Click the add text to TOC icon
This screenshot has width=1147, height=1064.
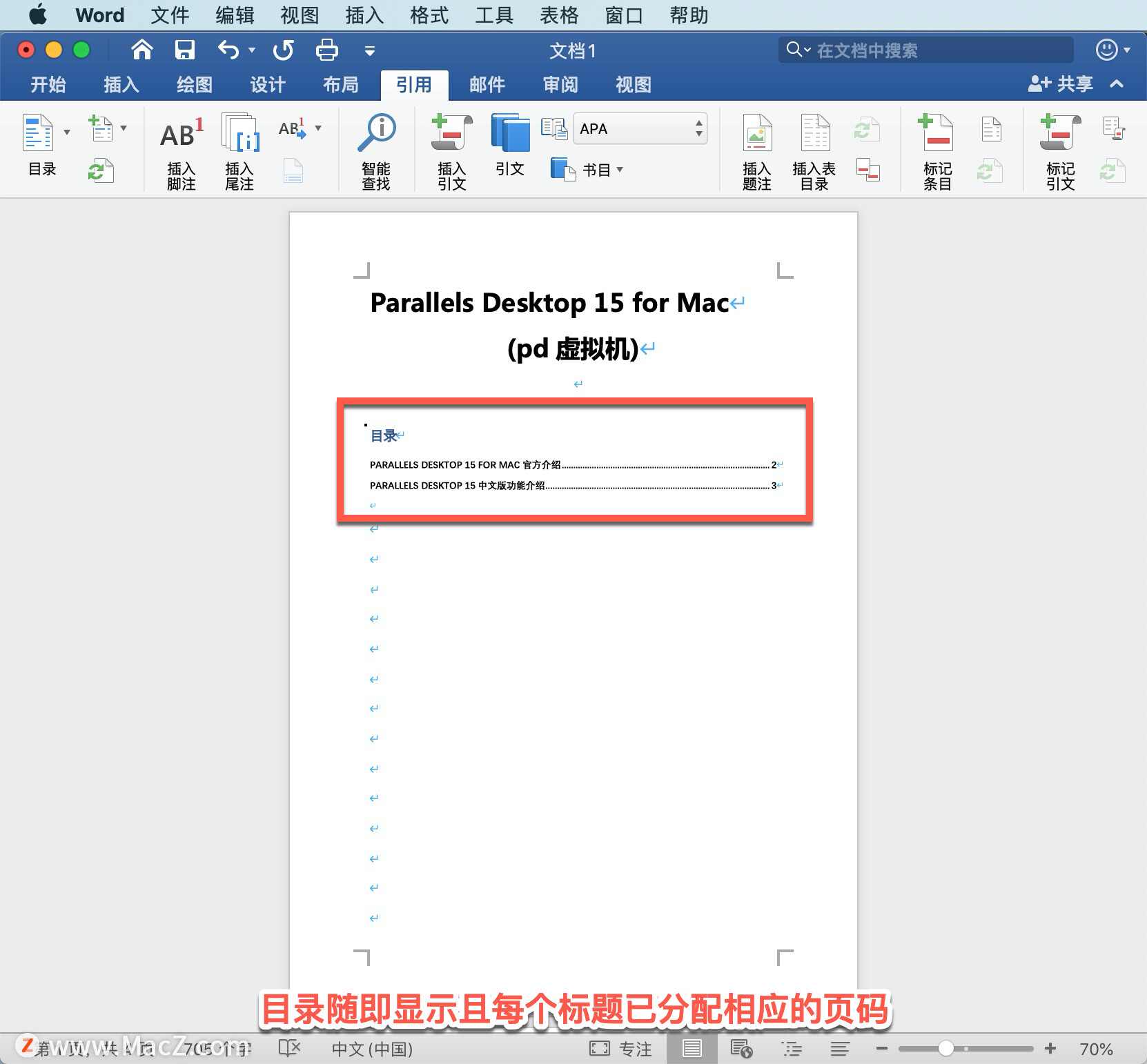(101, 128)
